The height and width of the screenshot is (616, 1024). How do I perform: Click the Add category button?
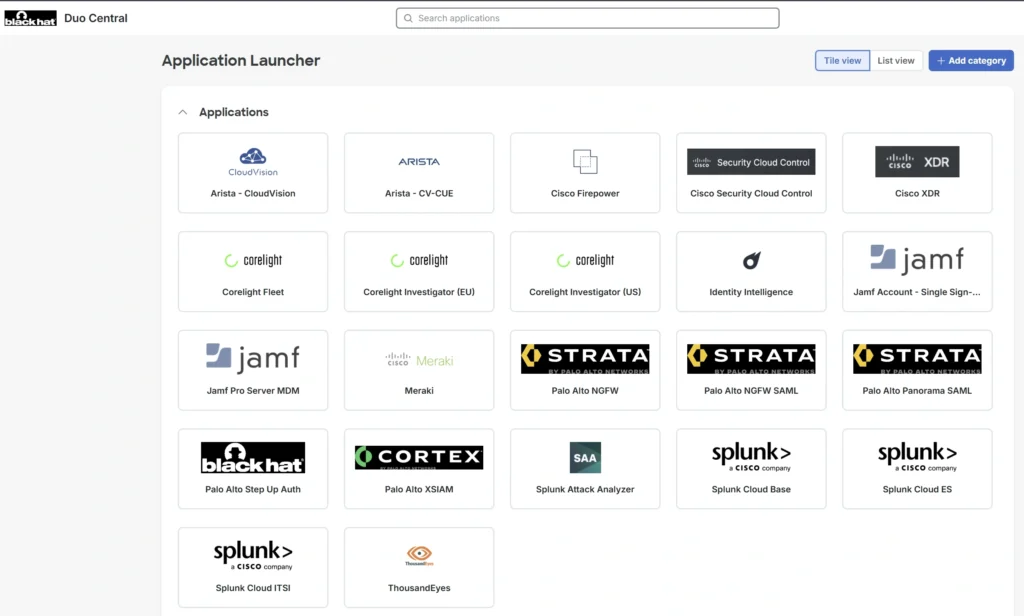coord(971,61)
